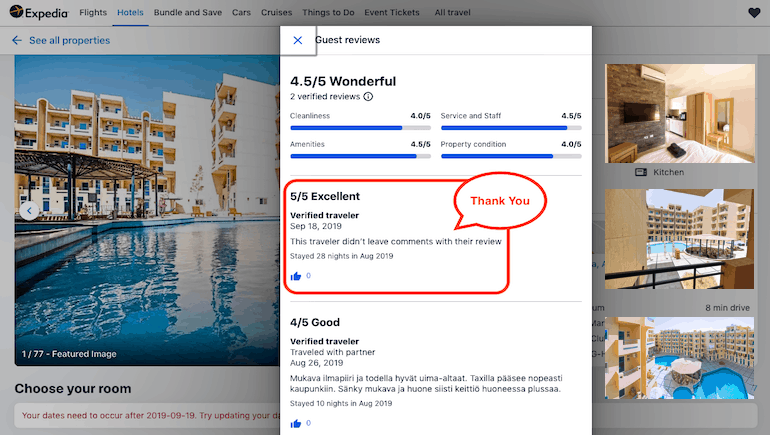This screenshot has height=435, width=770.
Task: Select 'Aug 26, 2019' review date
Action: pyautogui.click(x=316, y=363)
